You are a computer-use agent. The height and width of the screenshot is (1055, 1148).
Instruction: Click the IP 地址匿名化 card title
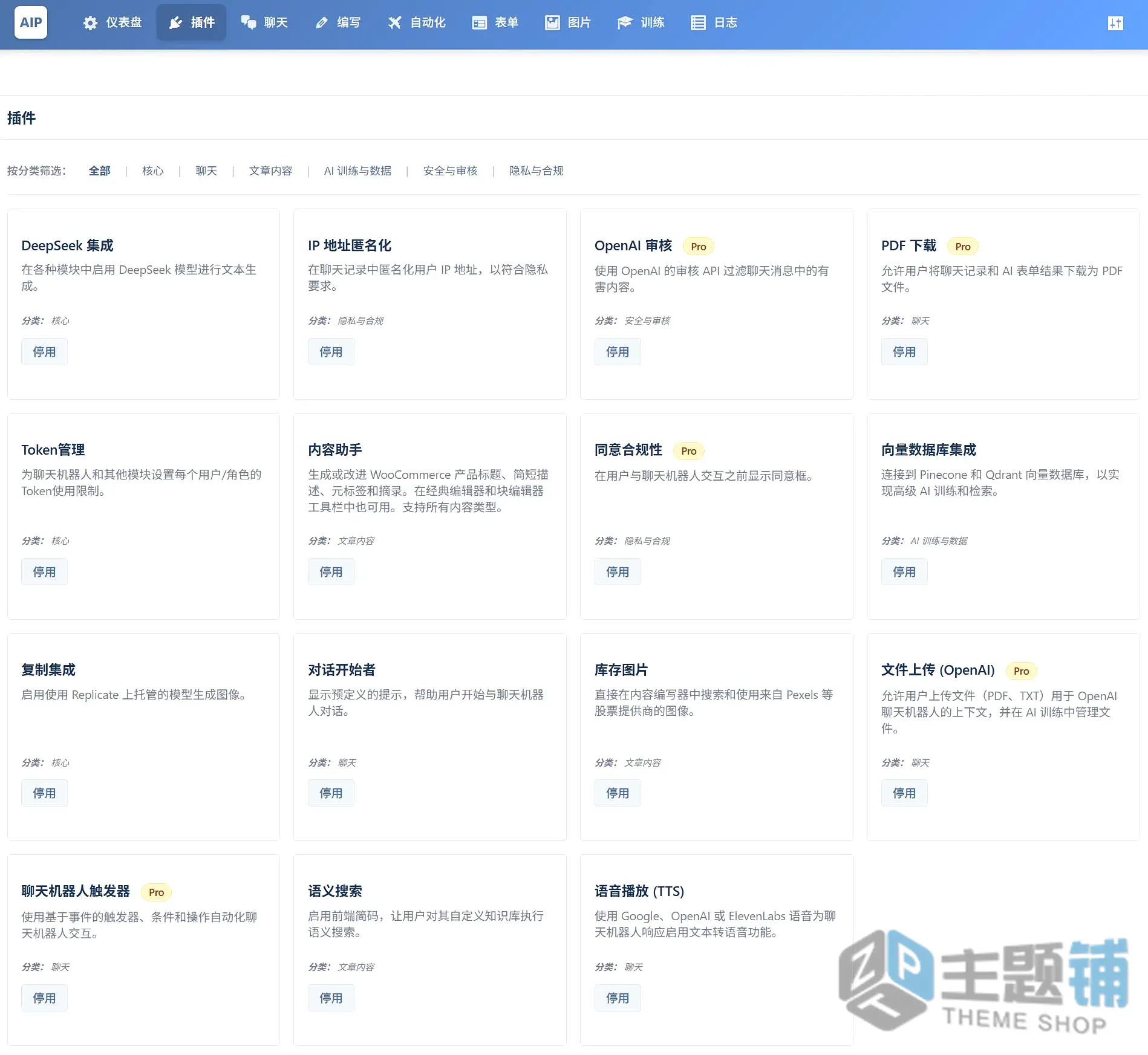350,245
